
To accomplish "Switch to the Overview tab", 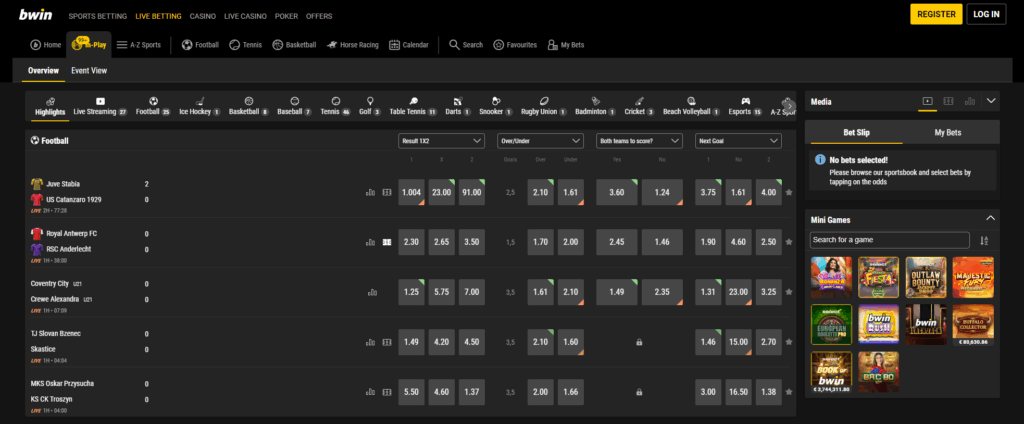I will tap(43, 71).
